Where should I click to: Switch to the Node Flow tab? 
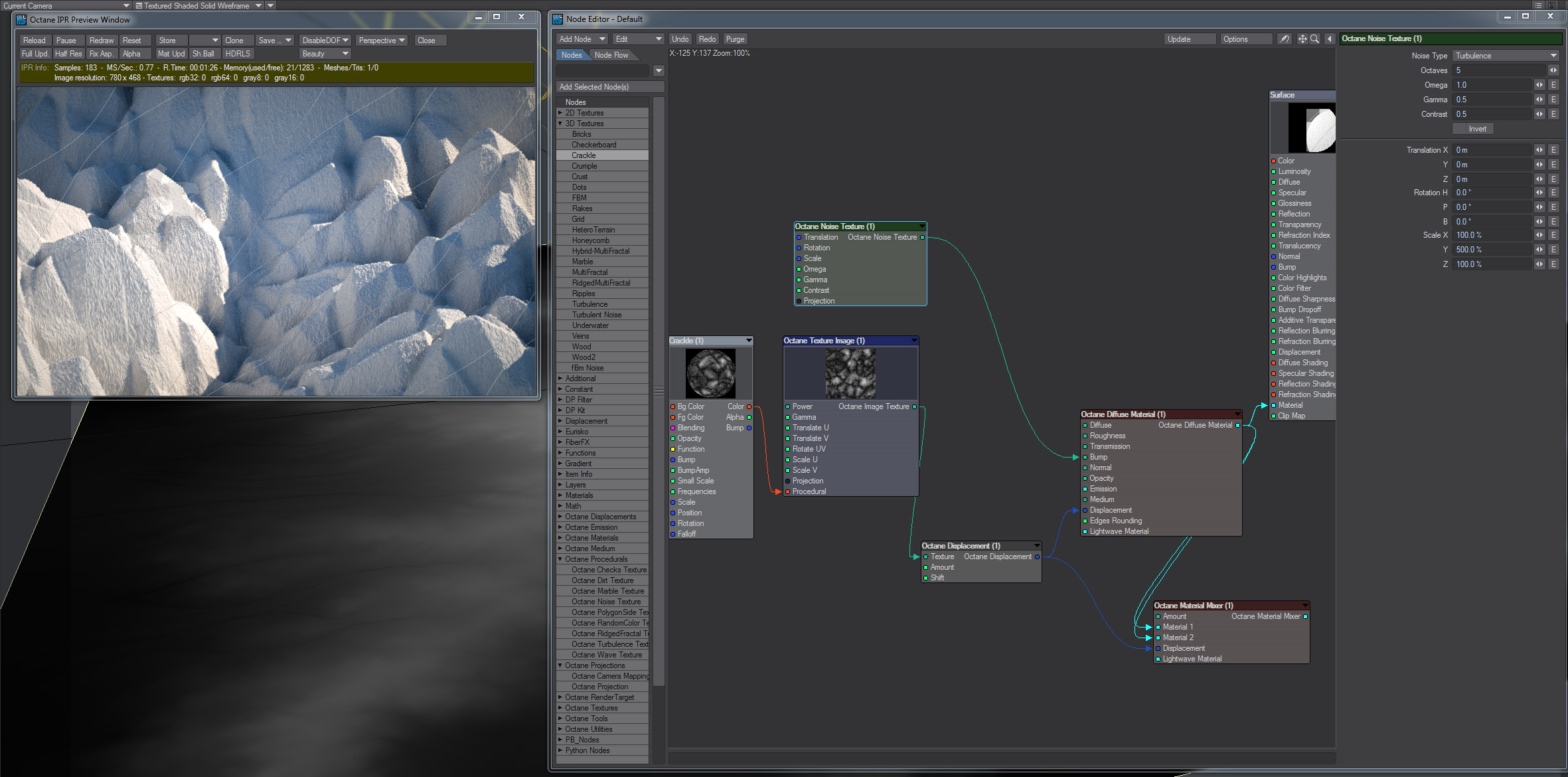tap(611, 55)
